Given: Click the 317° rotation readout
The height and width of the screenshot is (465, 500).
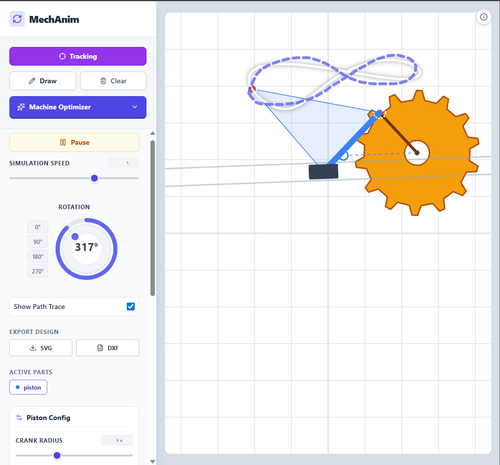Looking at the screenshot, I should [86, 247].
